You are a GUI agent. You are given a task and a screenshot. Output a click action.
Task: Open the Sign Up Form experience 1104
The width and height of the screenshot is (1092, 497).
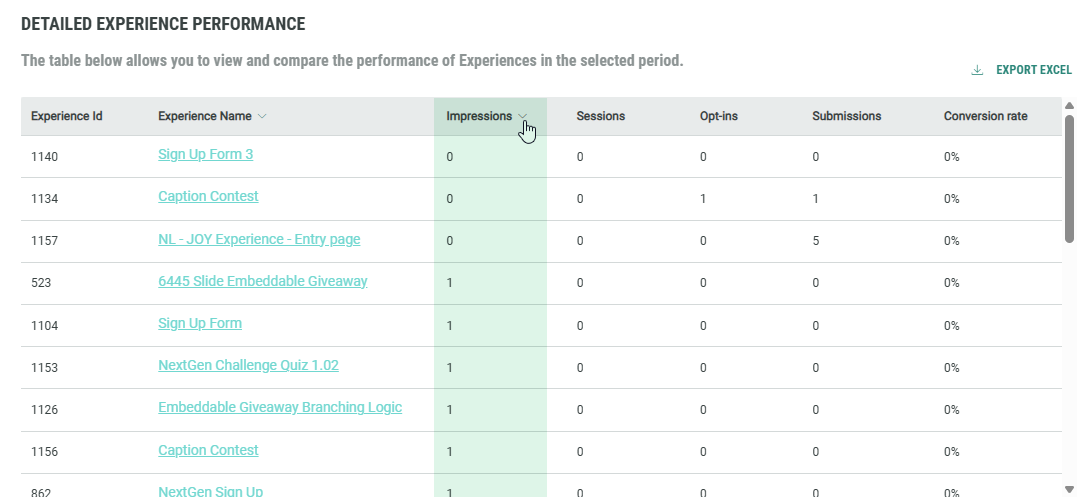pos(200,323)
